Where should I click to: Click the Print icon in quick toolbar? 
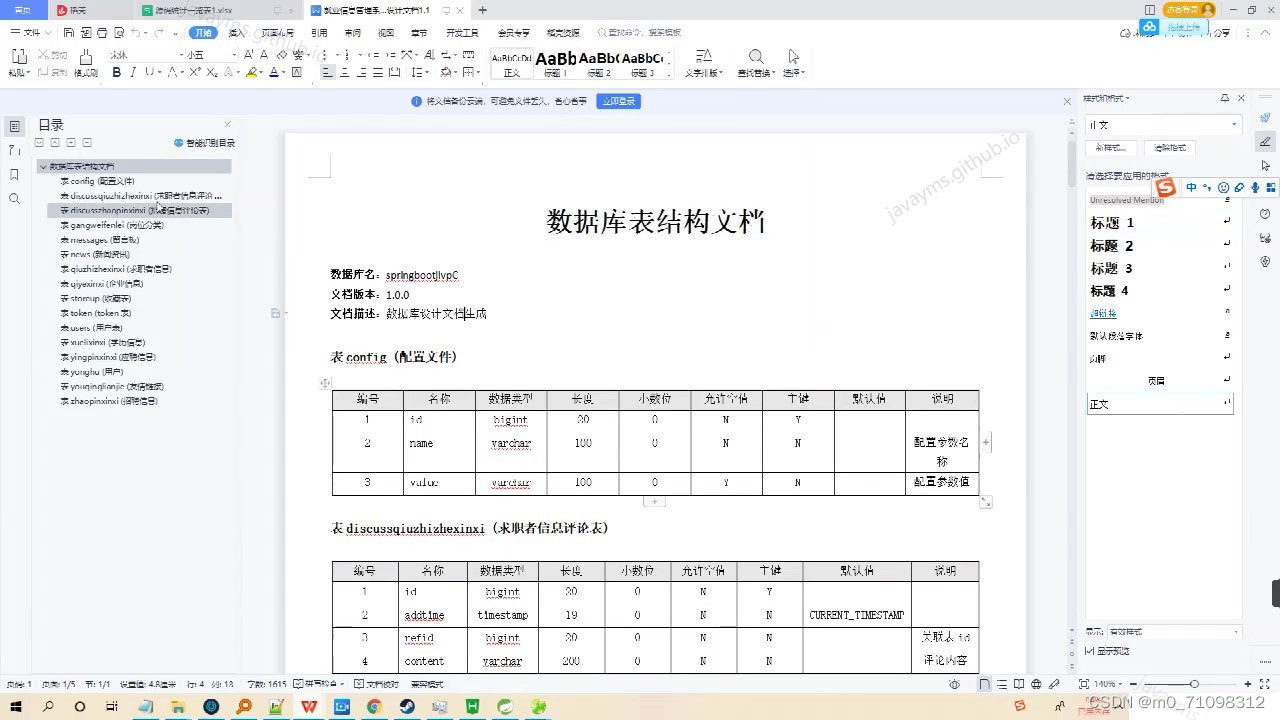click(103, 33)
